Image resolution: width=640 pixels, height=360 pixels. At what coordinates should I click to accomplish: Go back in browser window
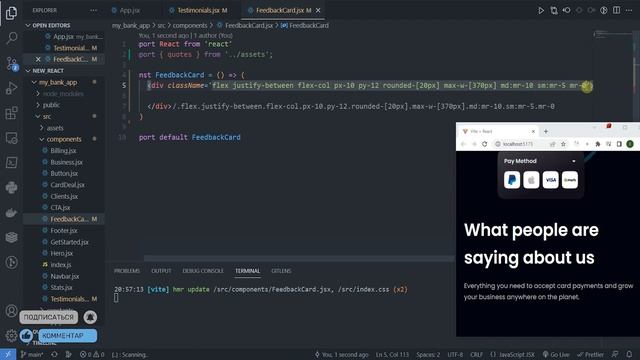coord(463,144)
